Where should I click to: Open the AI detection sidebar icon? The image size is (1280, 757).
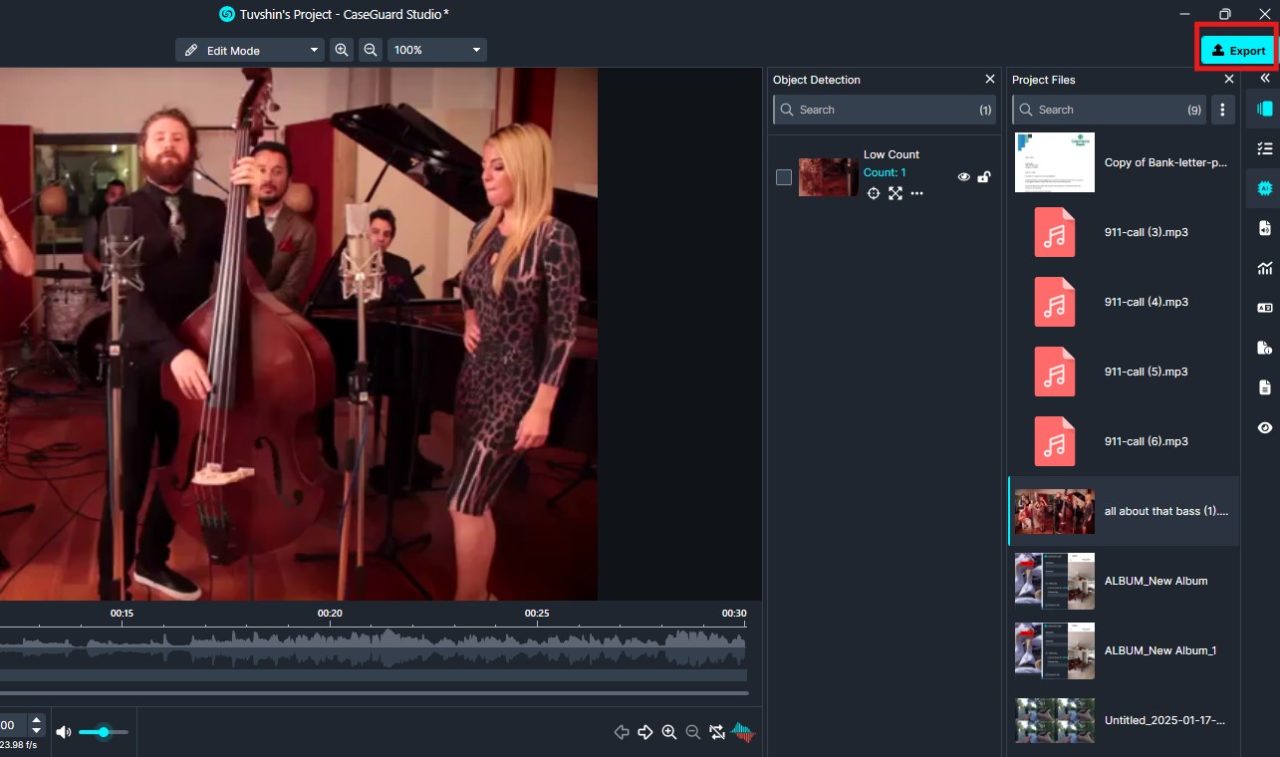click(x=1264, y=188)
